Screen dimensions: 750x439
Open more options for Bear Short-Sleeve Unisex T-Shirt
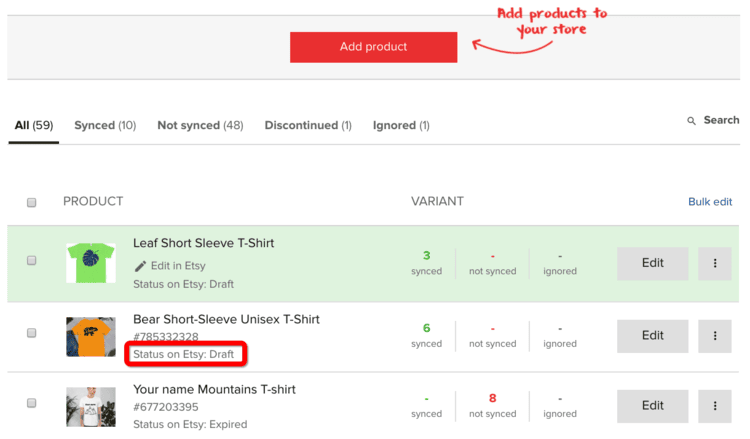715,336
